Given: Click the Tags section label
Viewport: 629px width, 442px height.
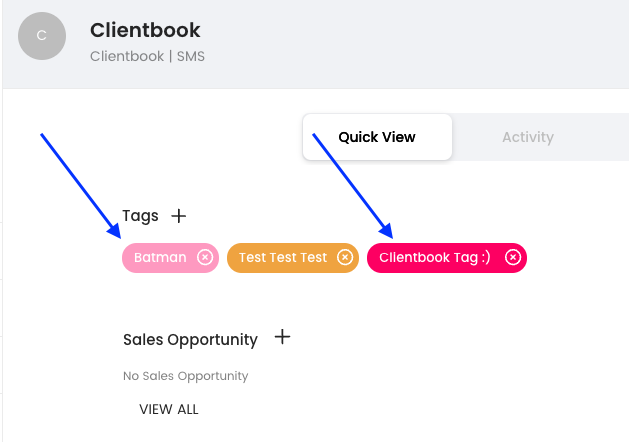Looking at the screenshot, I should 140,216.
